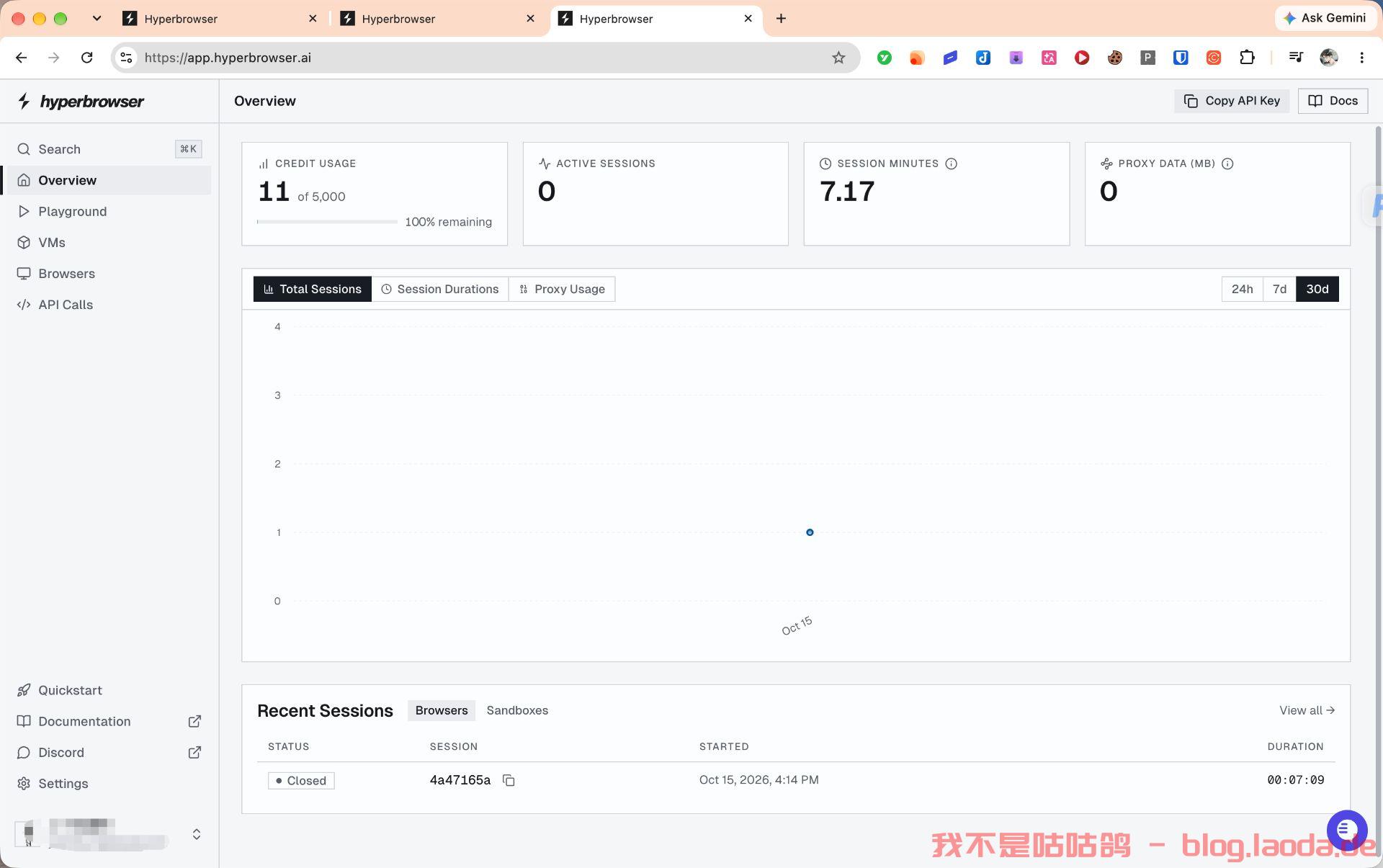1383x868 pixels.
Task: Click Copy API Key button
Action: pyautogui.click(x=1232, y=101)
